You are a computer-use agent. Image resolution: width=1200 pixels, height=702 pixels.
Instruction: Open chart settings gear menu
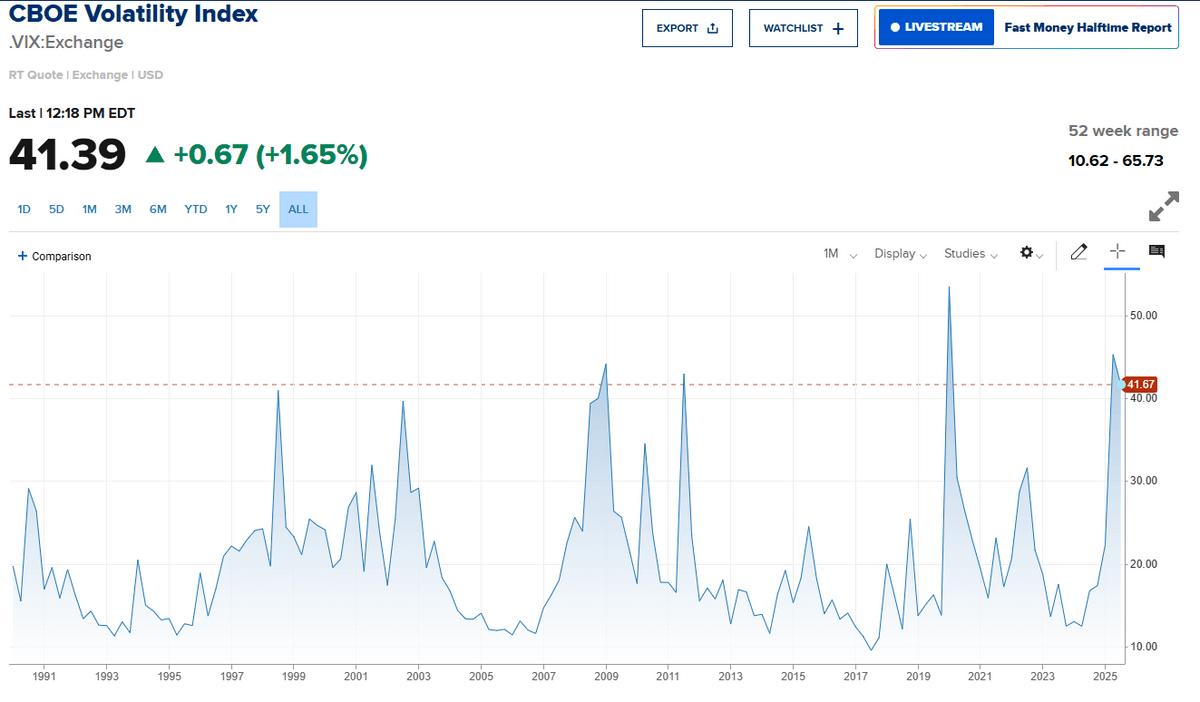point(1031,254)
